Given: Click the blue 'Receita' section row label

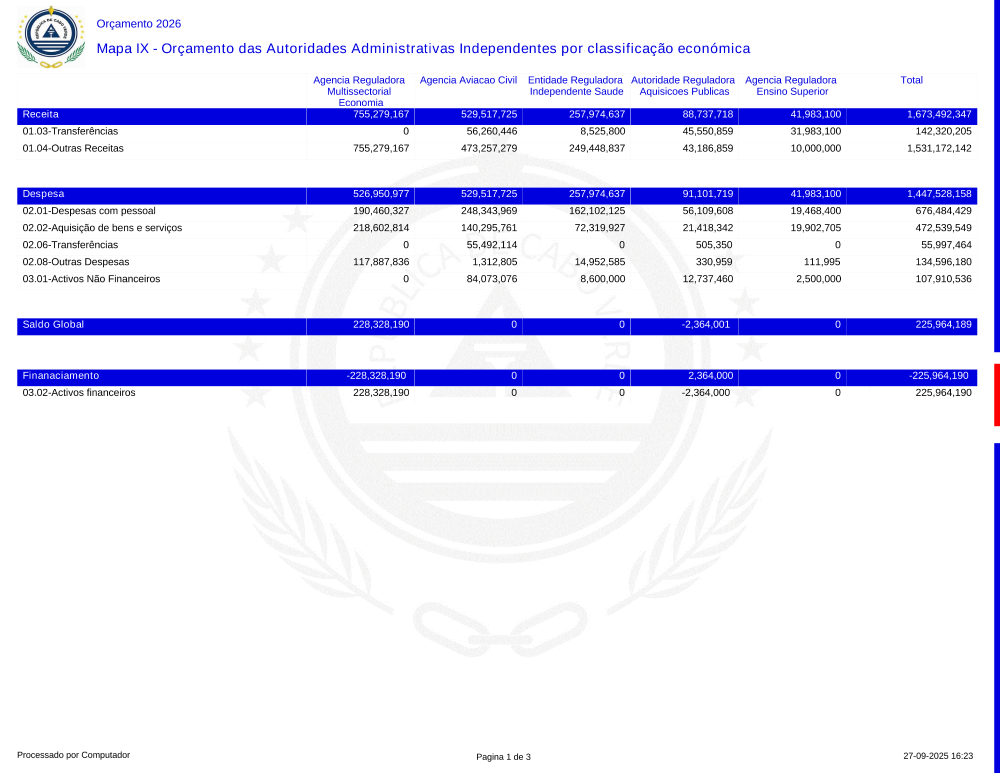Looking at the screenshot, I should pos(41,114).
